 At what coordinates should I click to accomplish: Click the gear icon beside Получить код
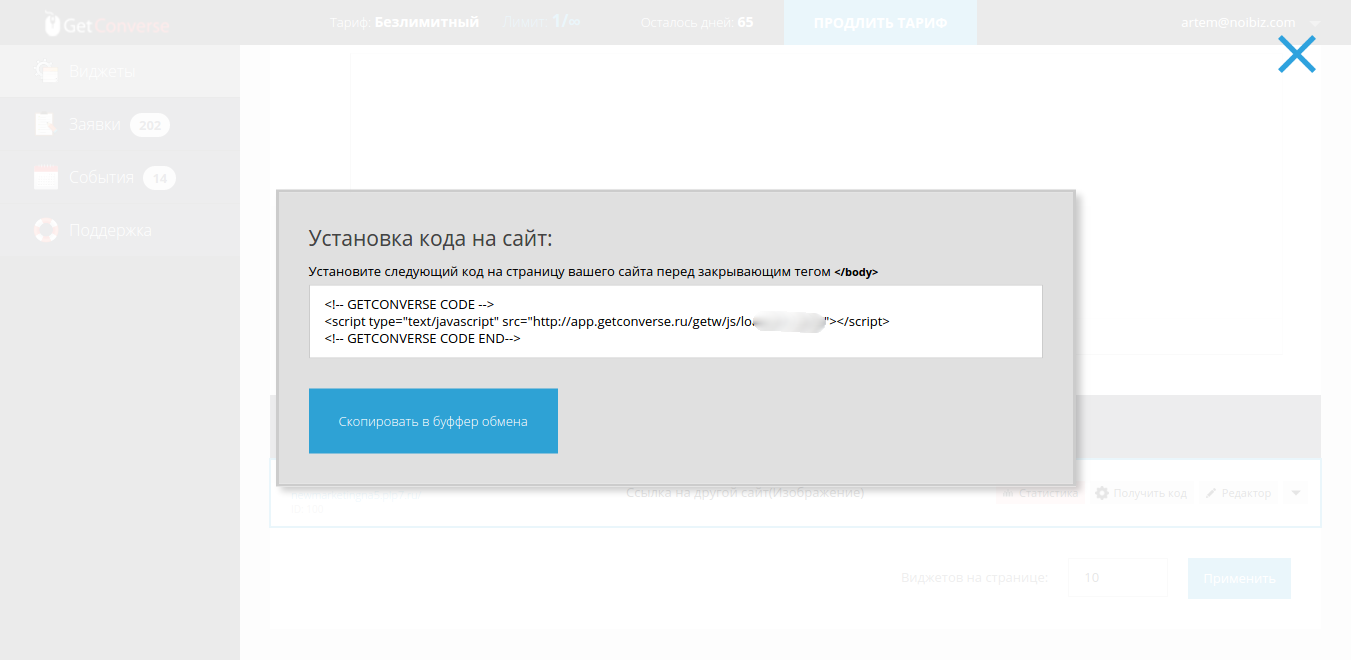[1102, 493]
